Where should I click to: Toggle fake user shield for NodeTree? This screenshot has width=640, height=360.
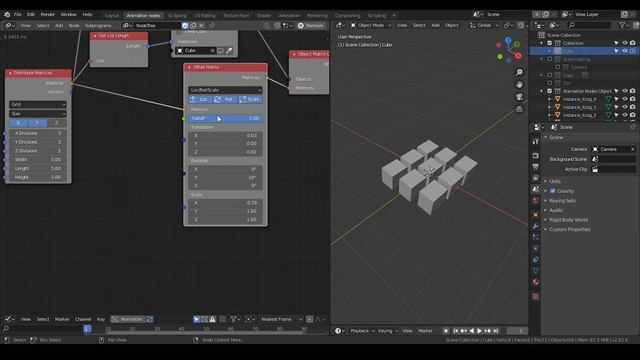[185, 25]
